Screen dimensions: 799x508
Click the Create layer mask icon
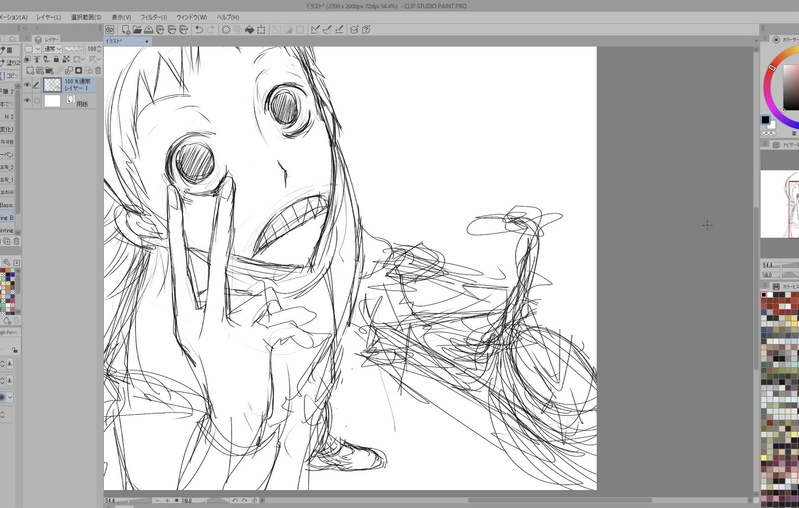click(78, 70)
